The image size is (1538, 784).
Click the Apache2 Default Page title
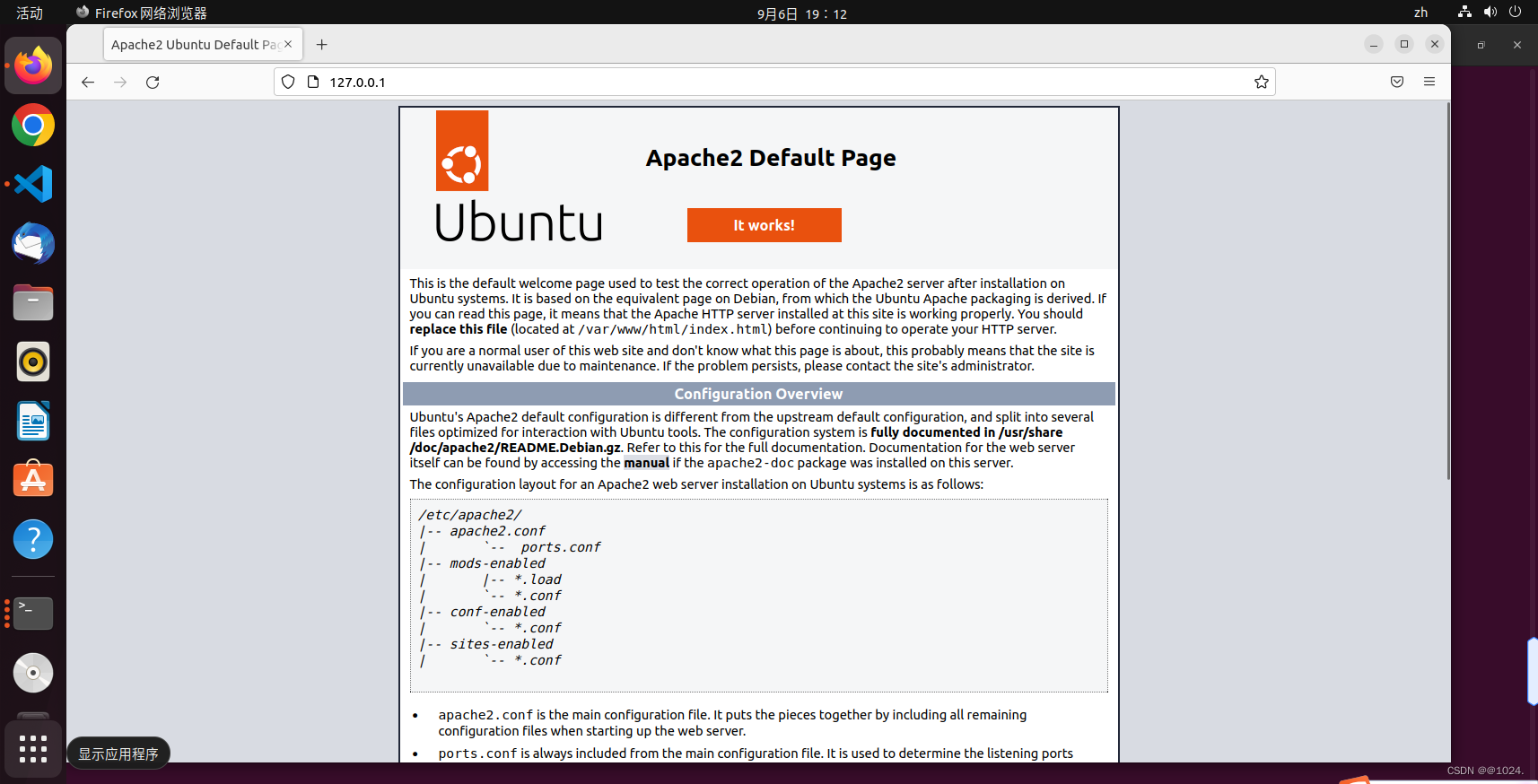(771, 158)
